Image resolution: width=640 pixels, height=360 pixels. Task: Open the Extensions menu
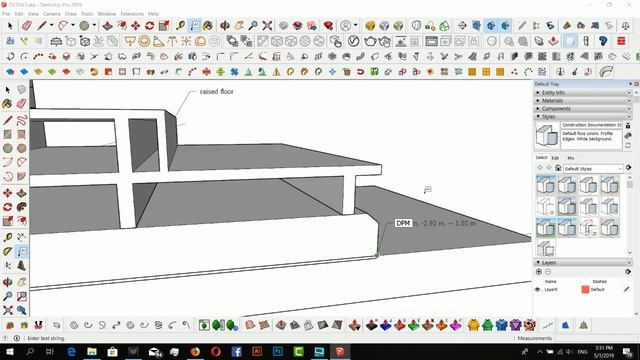pos(132,14)
